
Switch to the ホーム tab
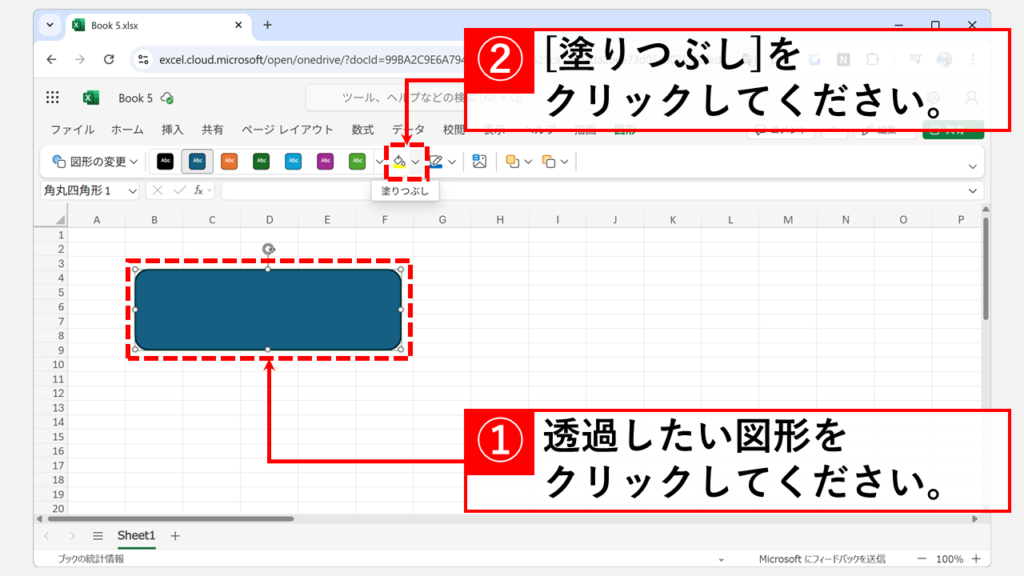pos(127,129)
